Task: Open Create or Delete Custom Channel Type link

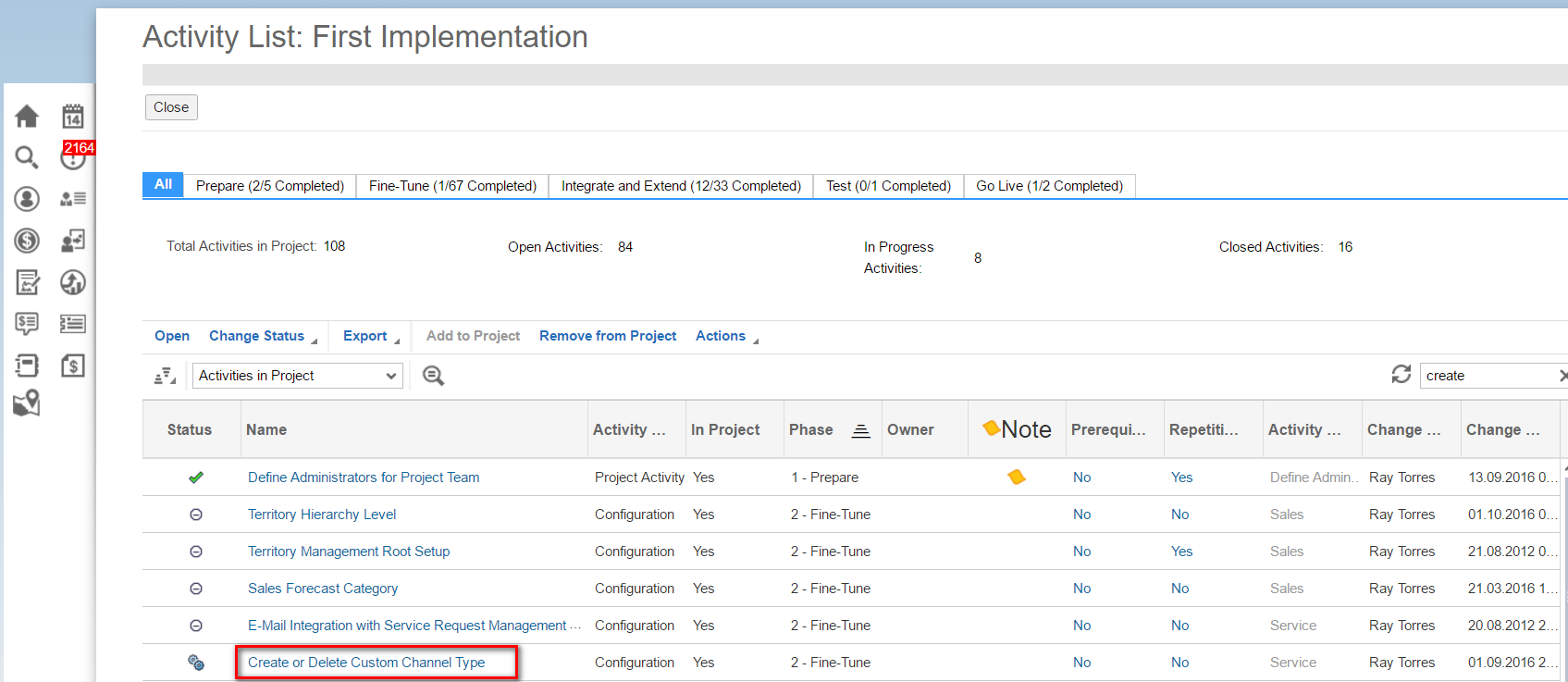Action: pos(366,663)
